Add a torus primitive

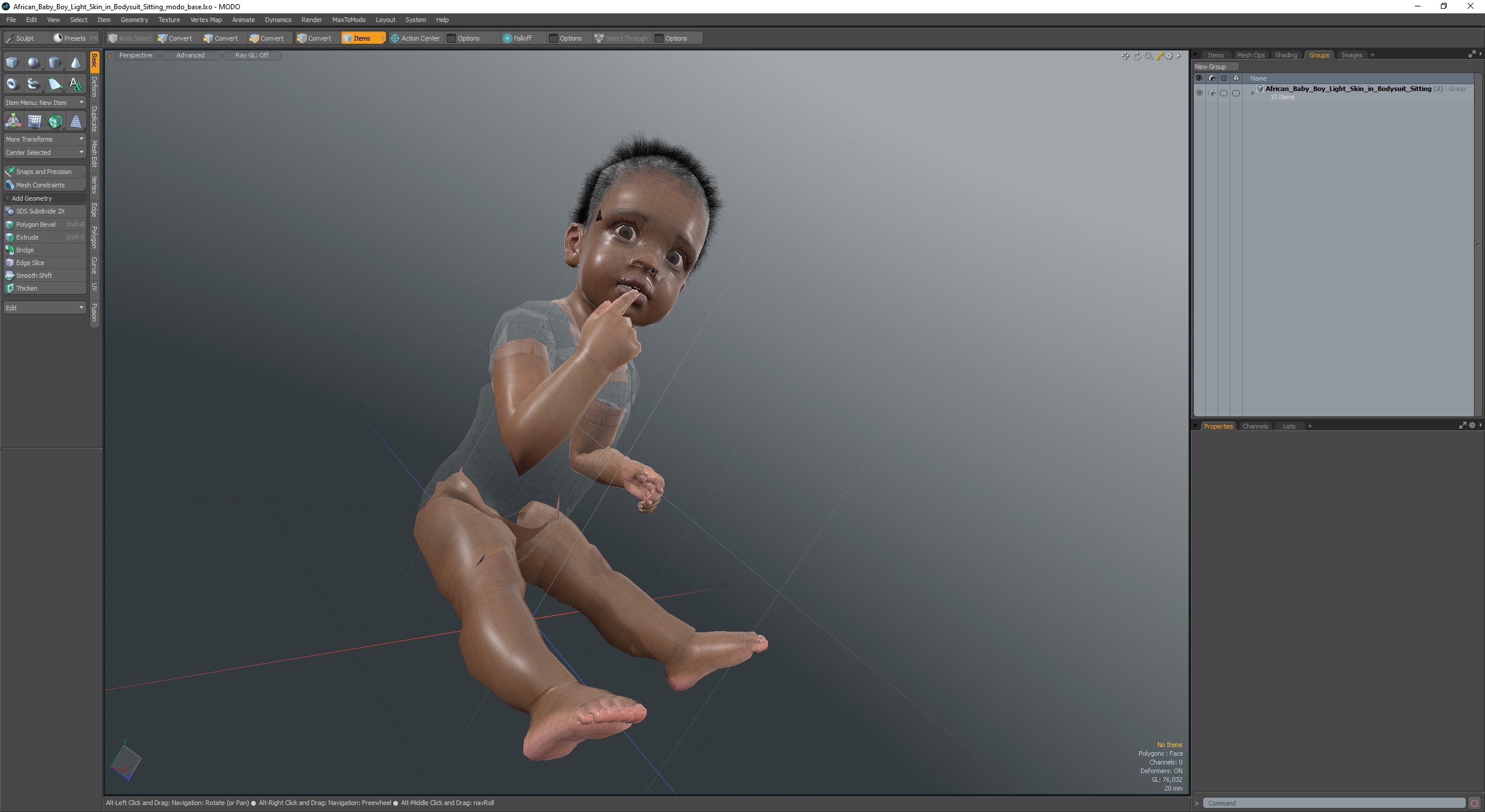pos(12,84)
